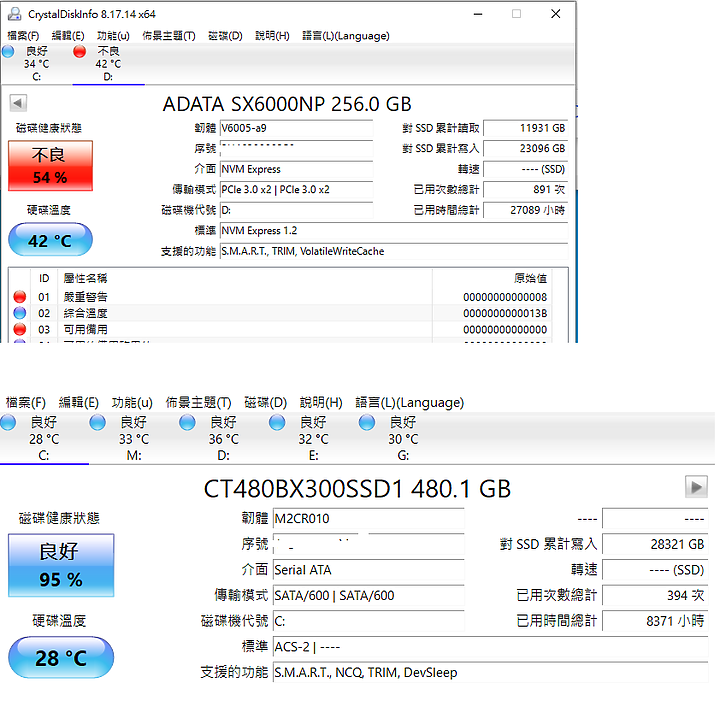The width and height of the screenshot is (720, 724).
Task: Open the 磁碟(D) menu in upper window
Action: [x=225, y=36]
